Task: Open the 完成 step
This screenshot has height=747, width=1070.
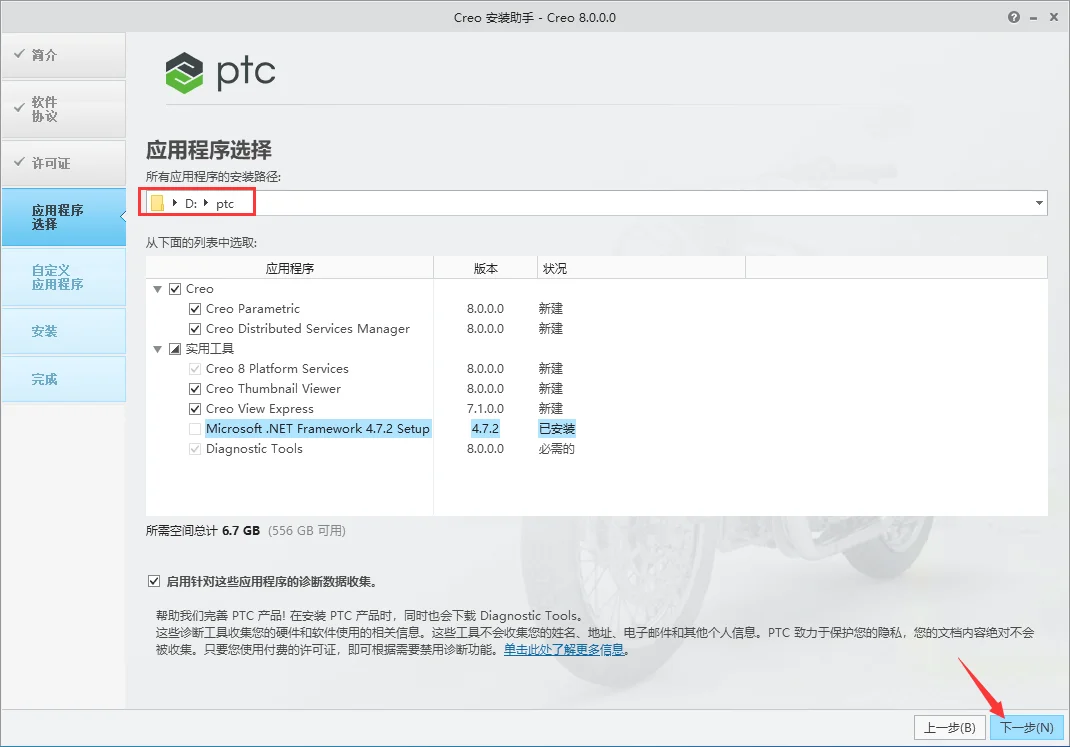Action: 63,379
